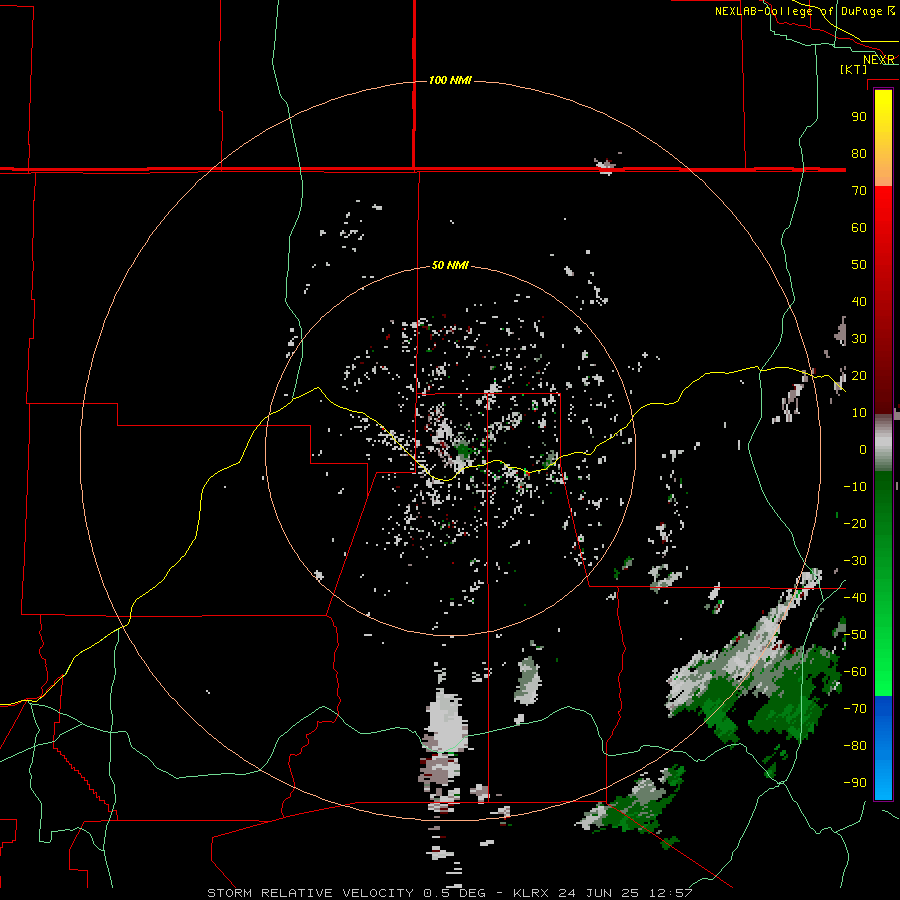The height and width of the screenshot is (900, 900).
Task: Pick the green inbound segment of color bar
Action: tap(883, 583)
